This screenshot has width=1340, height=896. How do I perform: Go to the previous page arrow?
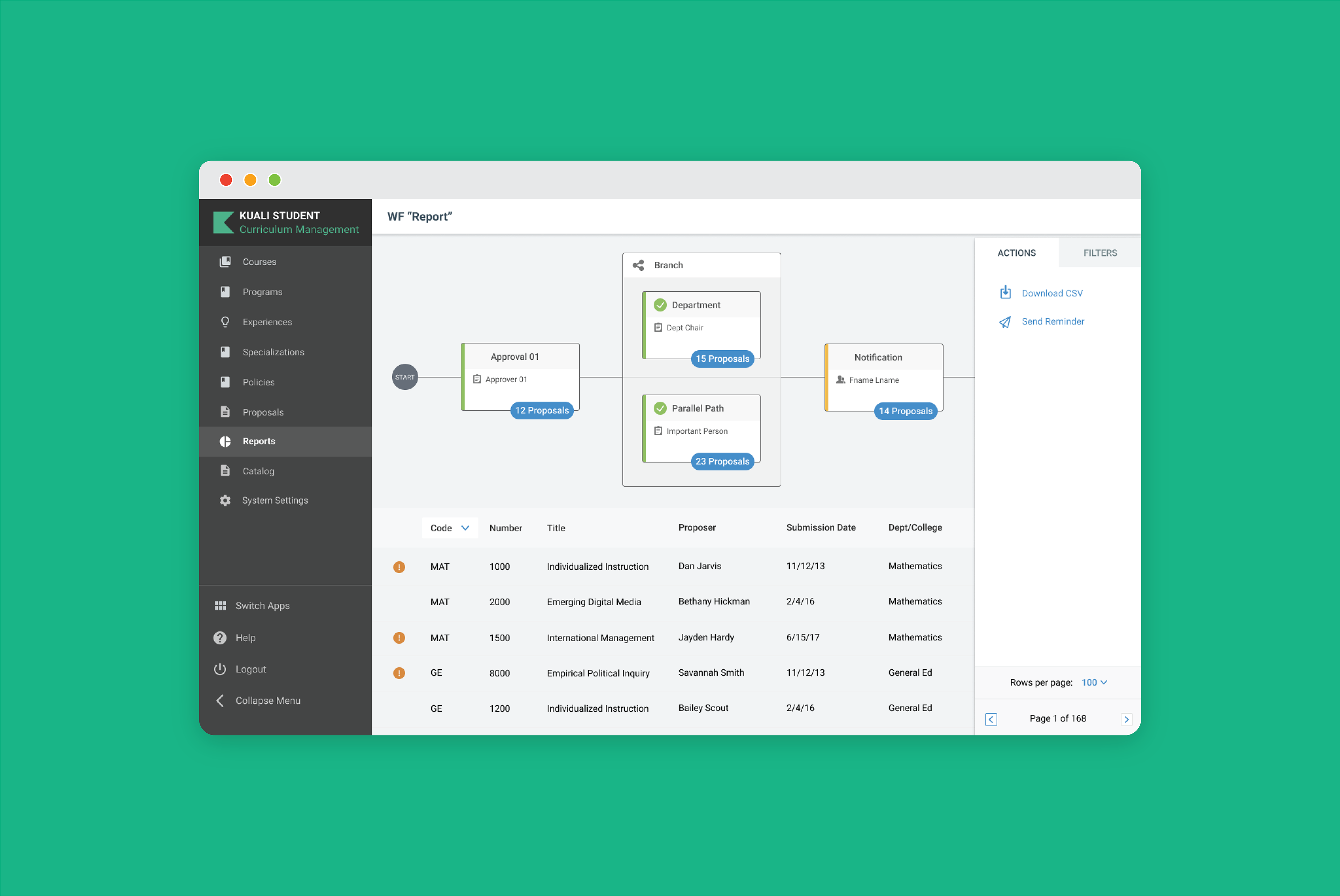click(x=991, y=719)
